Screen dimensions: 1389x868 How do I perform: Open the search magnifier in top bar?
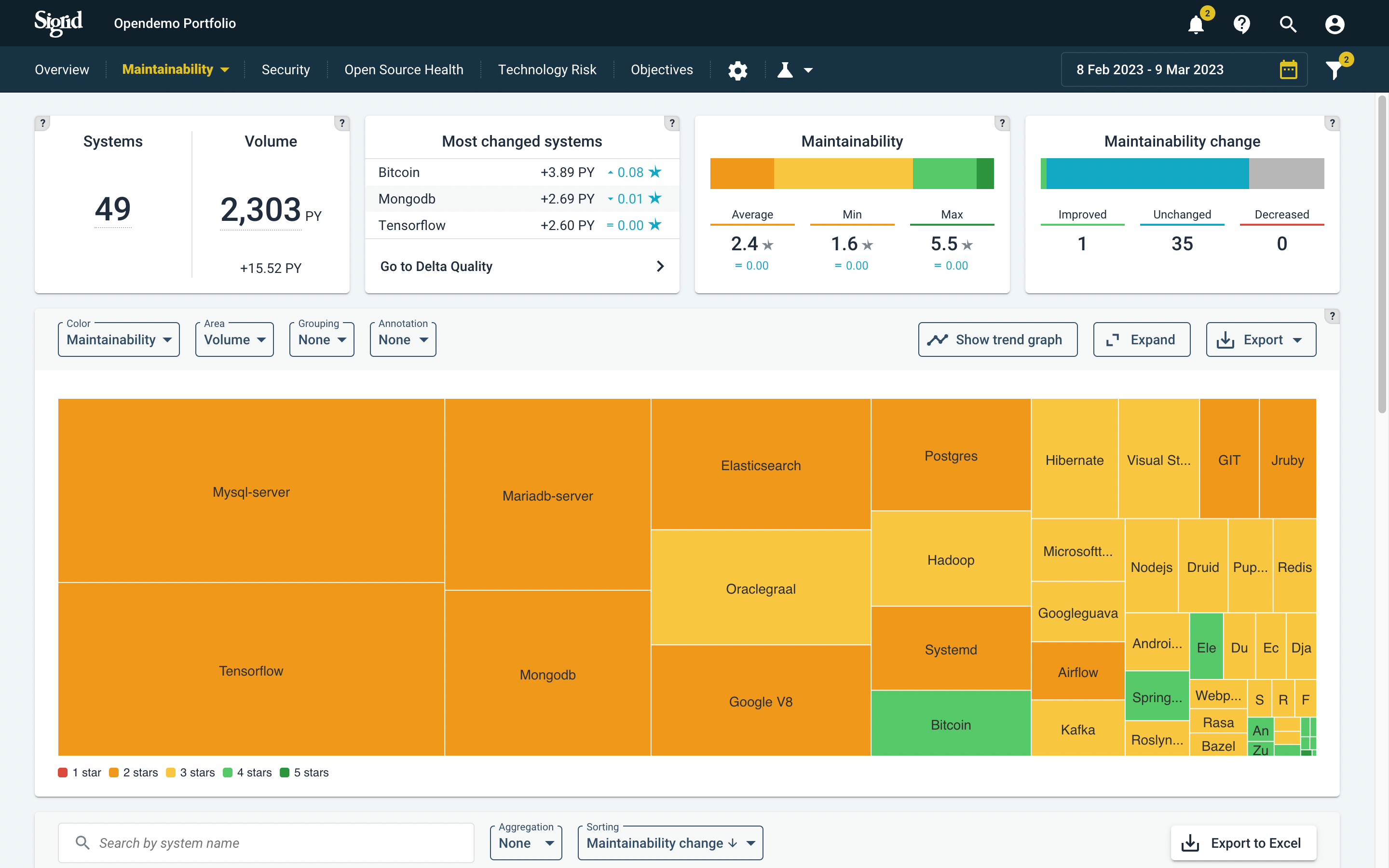click(1288, 24)
